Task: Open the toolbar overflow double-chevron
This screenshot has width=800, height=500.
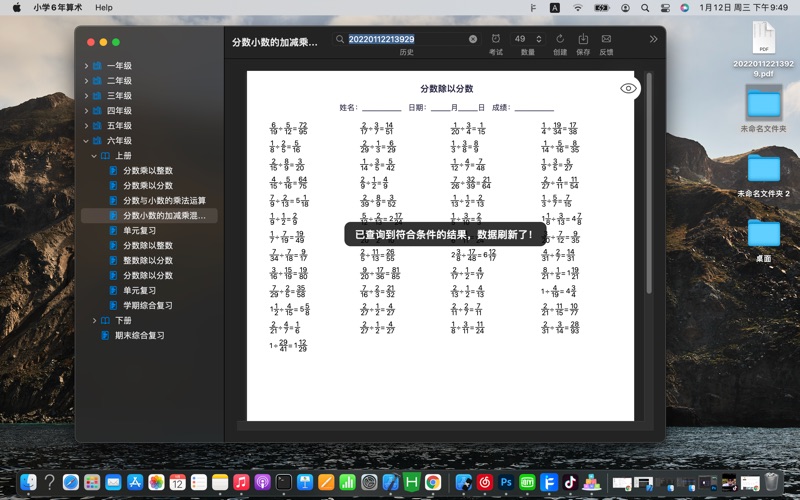Action: pos(653,39)
